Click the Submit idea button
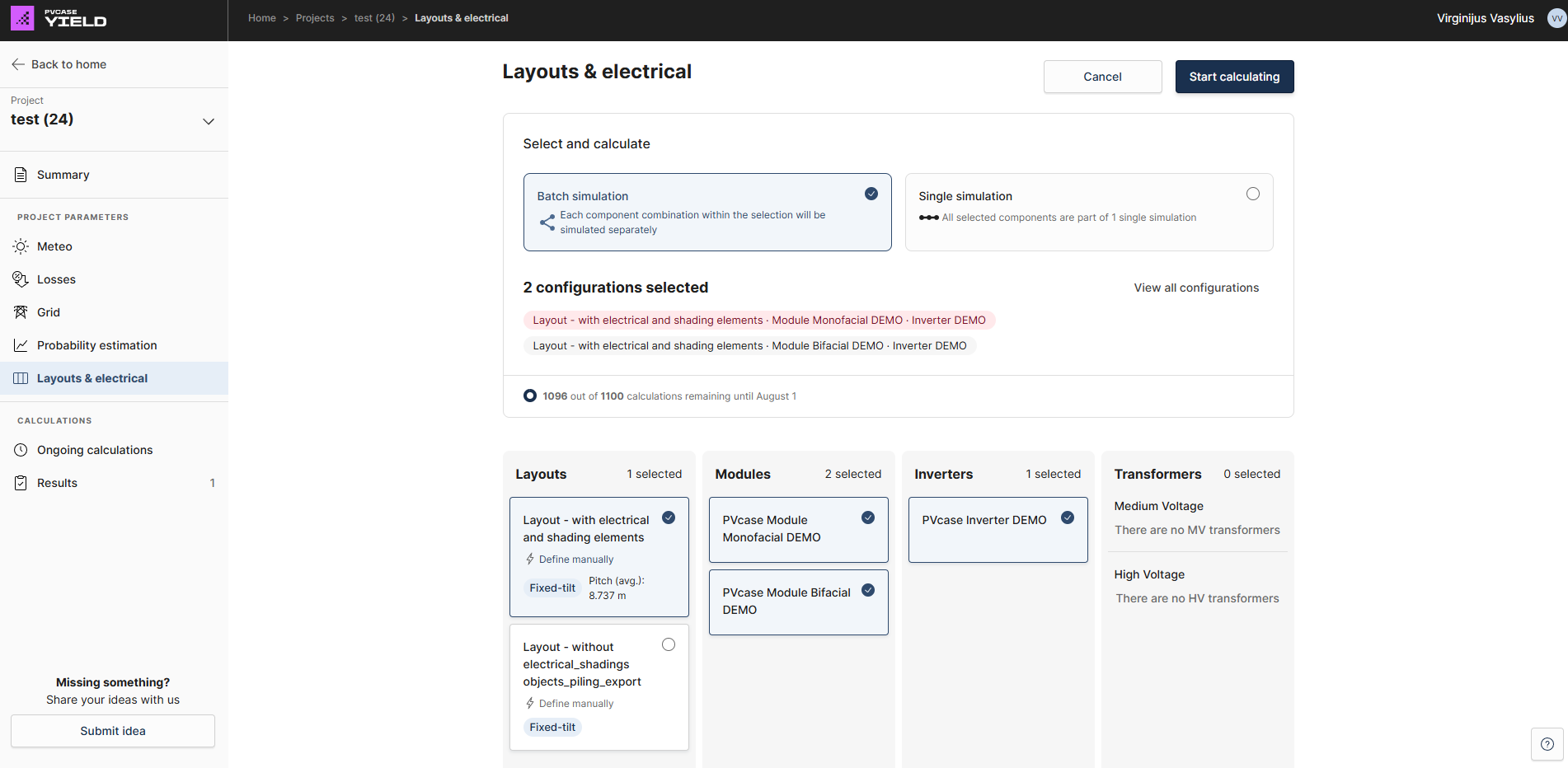The width and height of the screenshot is (1568, 768). pyautogui.click(x=113, y=731)
